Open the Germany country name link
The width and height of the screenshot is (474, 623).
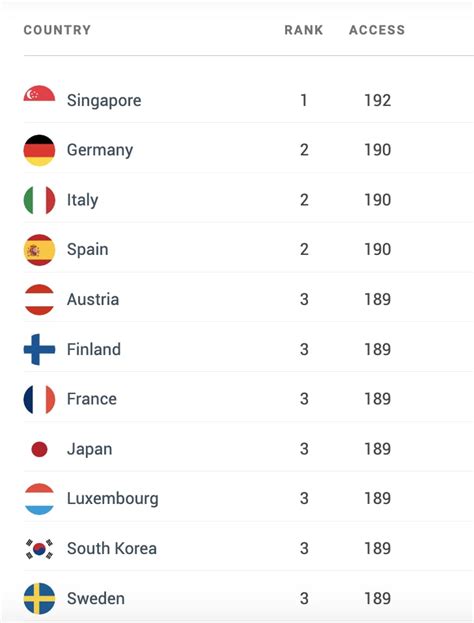(100, 150)
